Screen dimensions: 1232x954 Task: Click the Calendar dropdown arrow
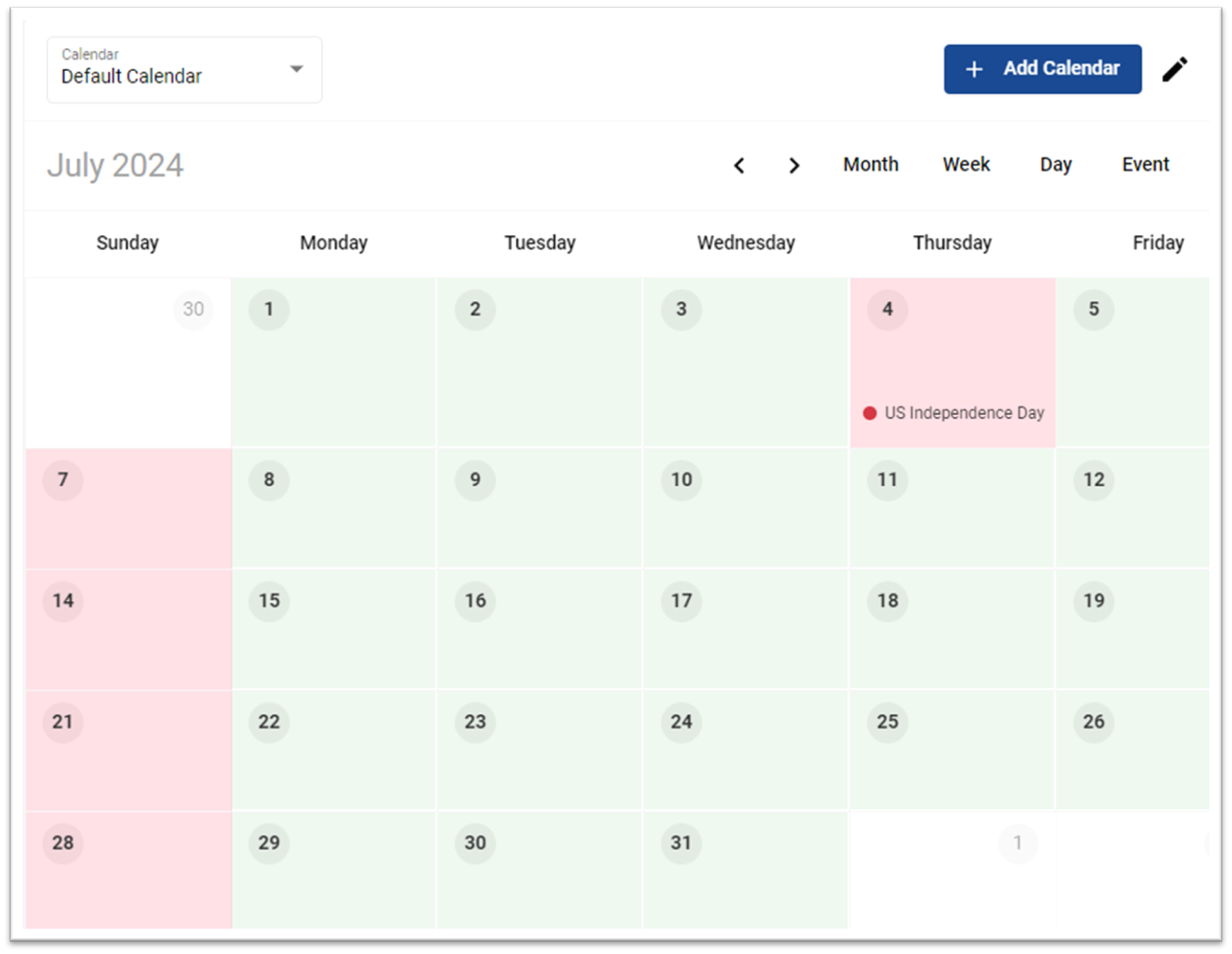point(297,68)
